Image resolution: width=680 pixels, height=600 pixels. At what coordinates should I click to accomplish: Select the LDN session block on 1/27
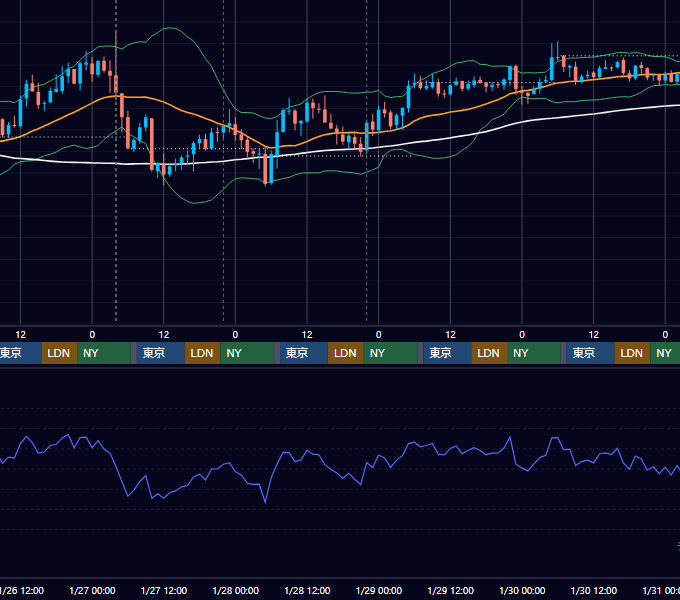pos(203,353)
